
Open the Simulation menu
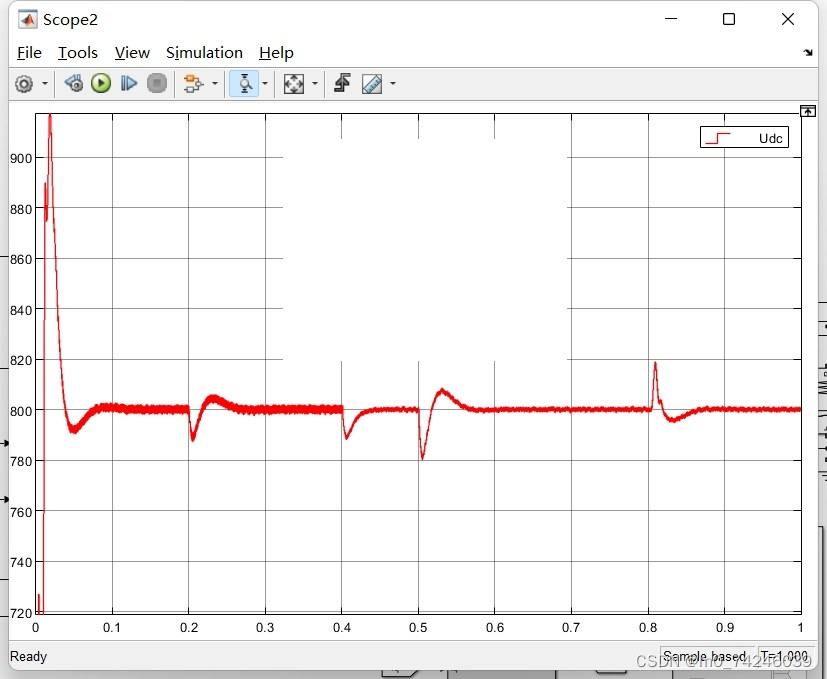pos(204,52)
